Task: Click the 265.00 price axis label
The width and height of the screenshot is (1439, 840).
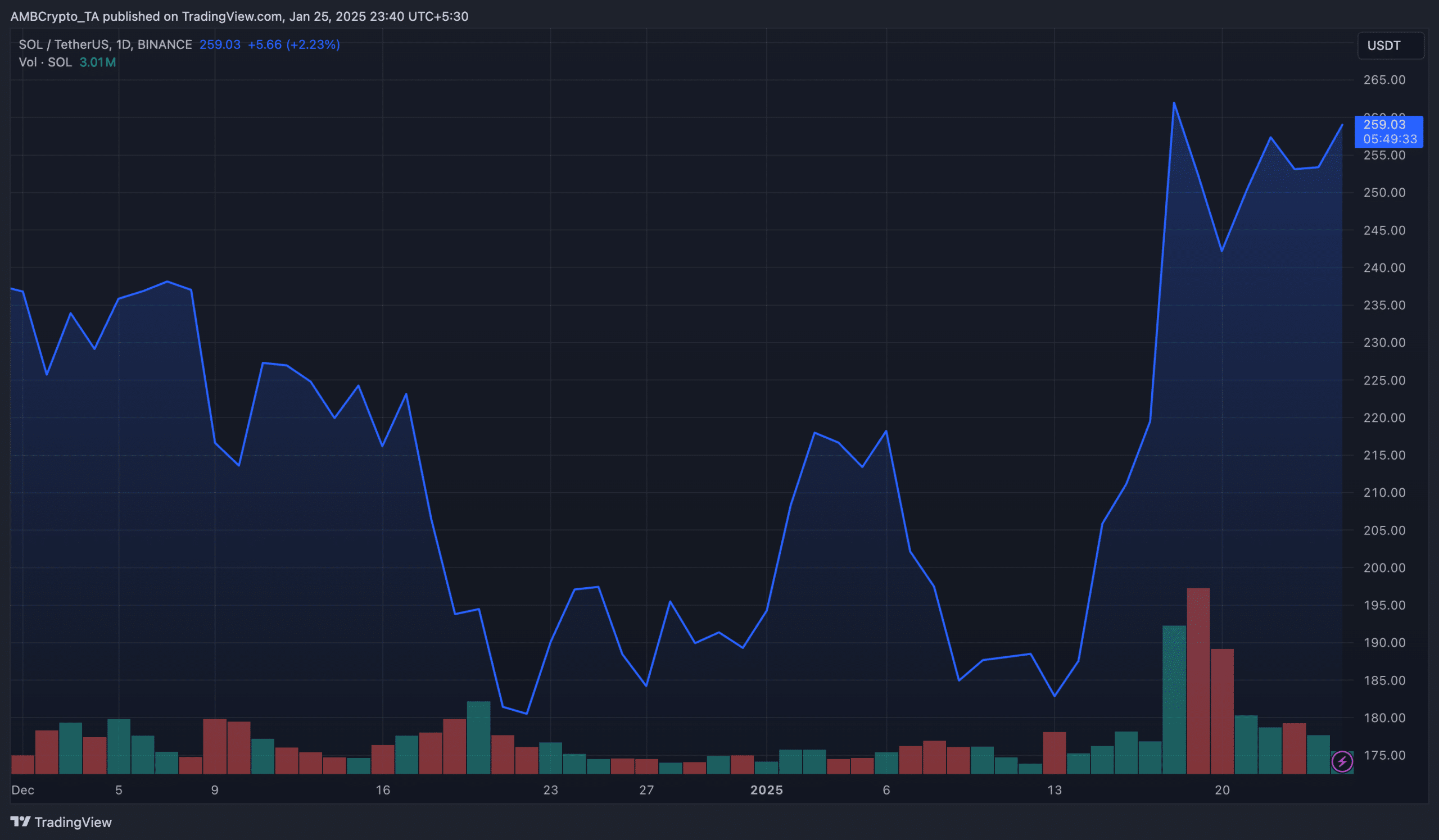Action: tap(1384, 80)
